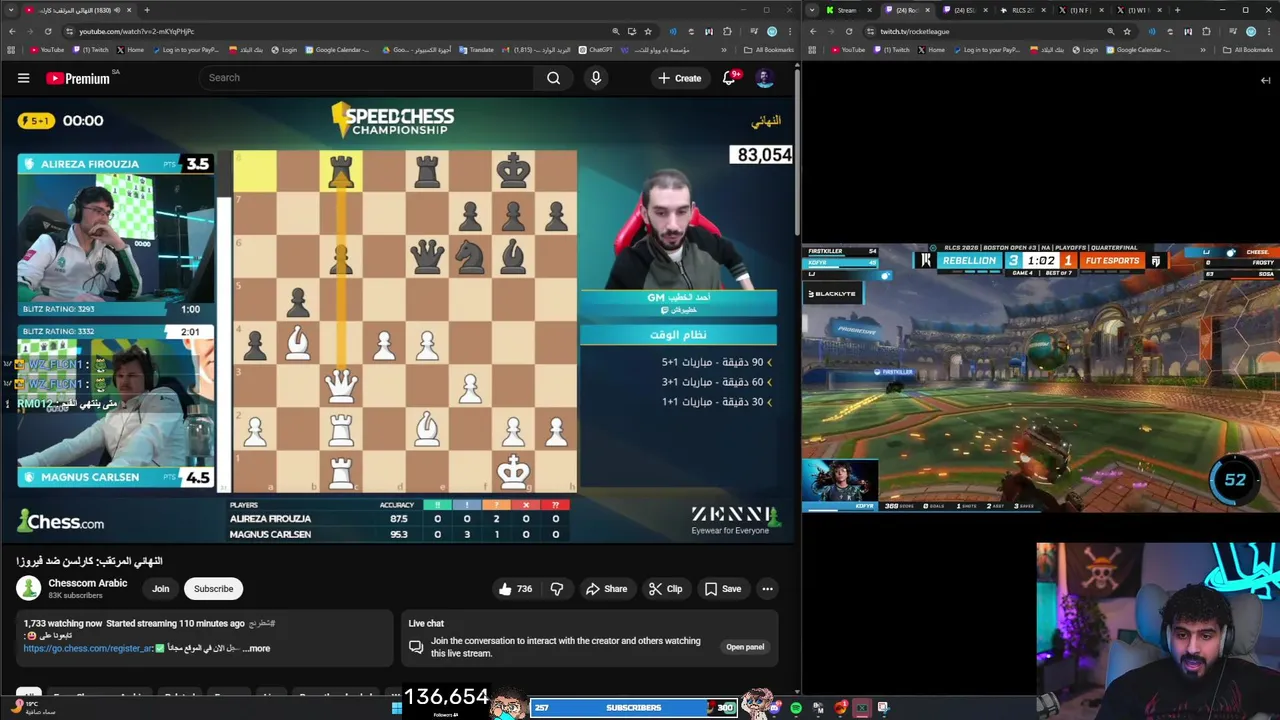
Task: Bookmark the YouTube page with the star
Action: pyautogui.click(x=648, y=31)
